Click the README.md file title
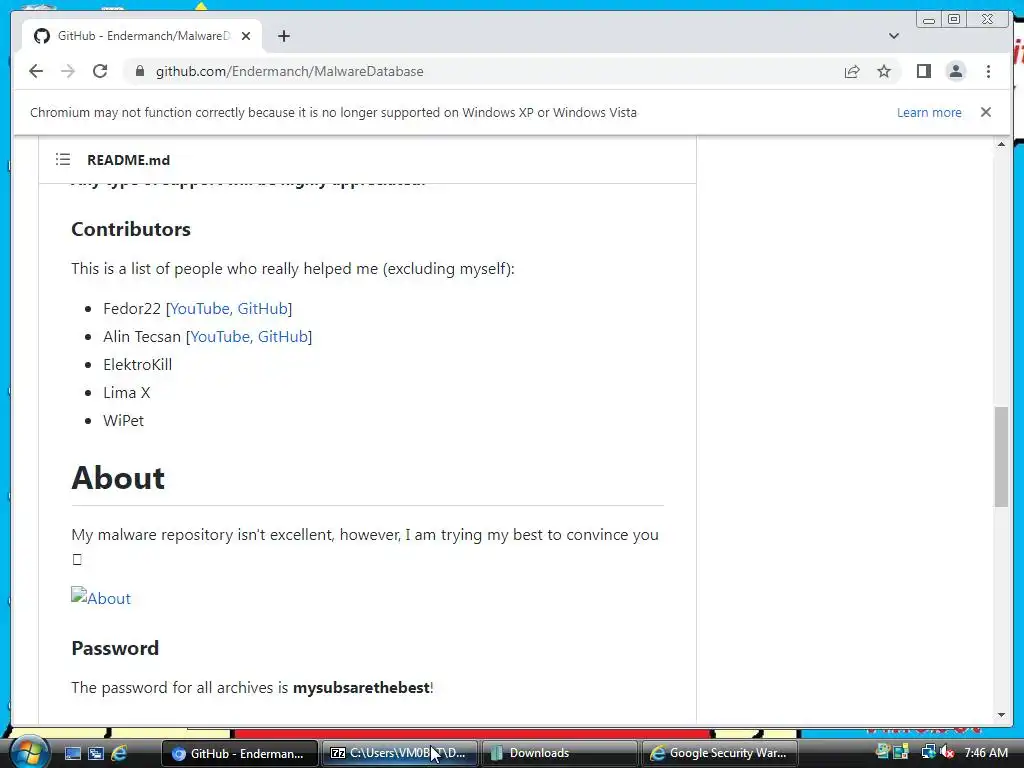Viewport: 1024px width, 768px height. point(129,160)
